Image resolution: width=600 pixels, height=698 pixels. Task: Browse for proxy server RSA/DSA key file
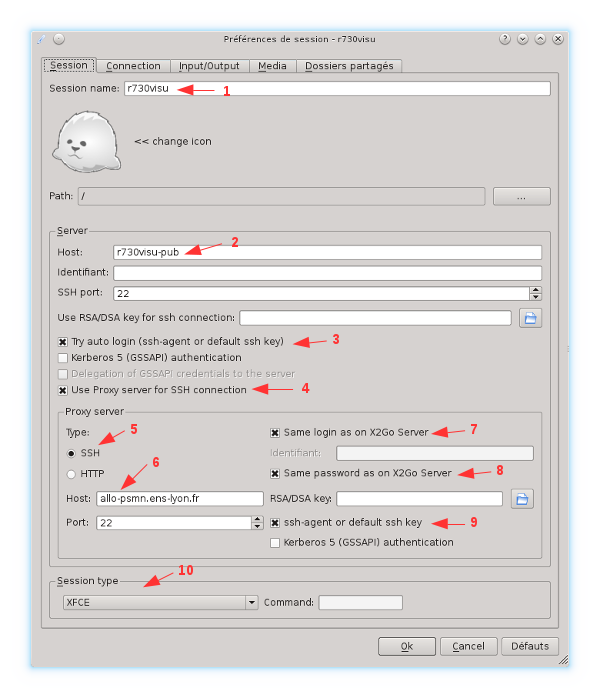[x=522, y=499]
